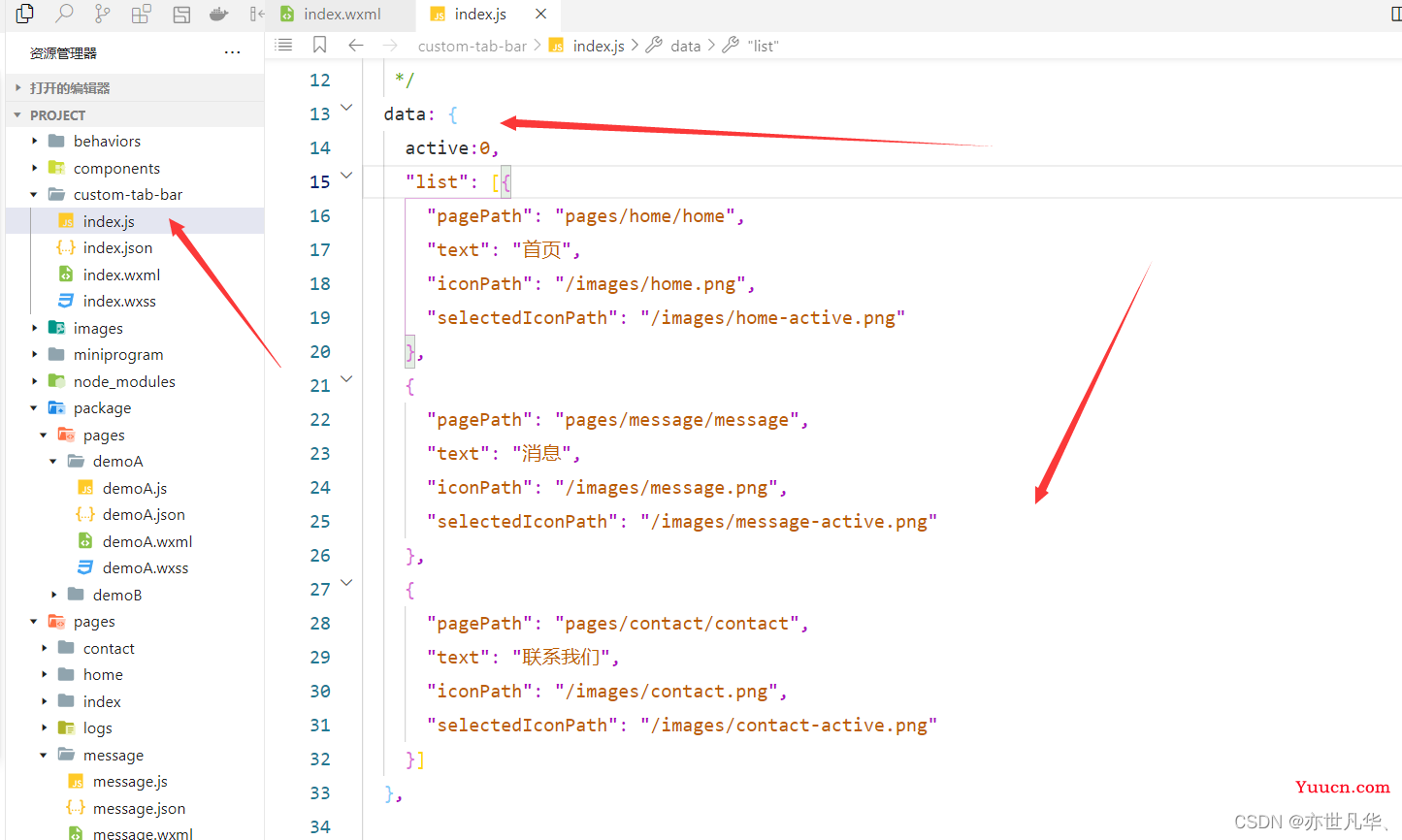Go forward with the right arrow

click(x=390, y=45)
